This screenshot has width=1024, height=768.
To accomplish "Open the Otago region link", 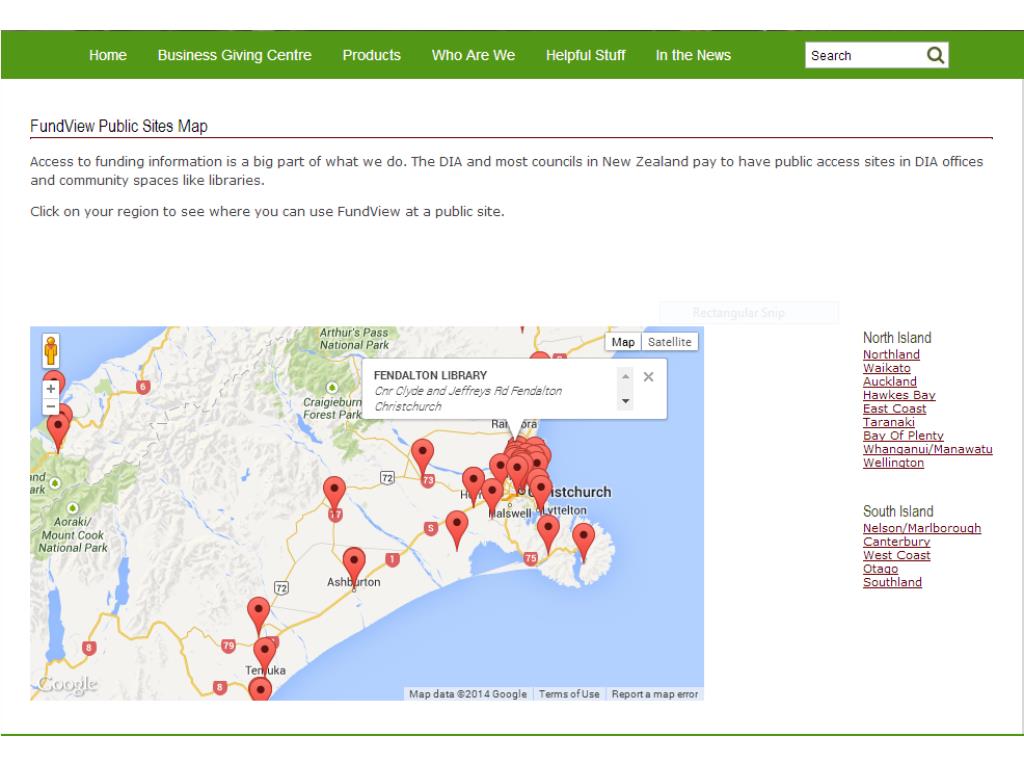I will 880,569.
